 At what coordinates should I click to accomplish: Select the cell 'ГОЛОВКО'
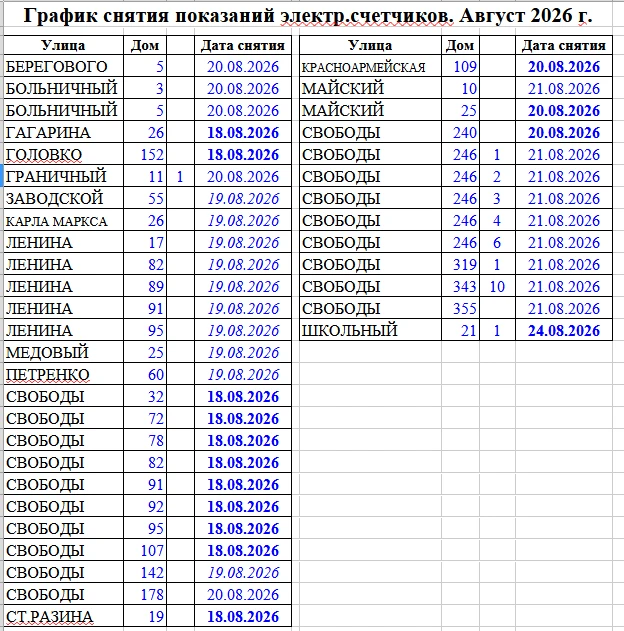tap(64, 155)
